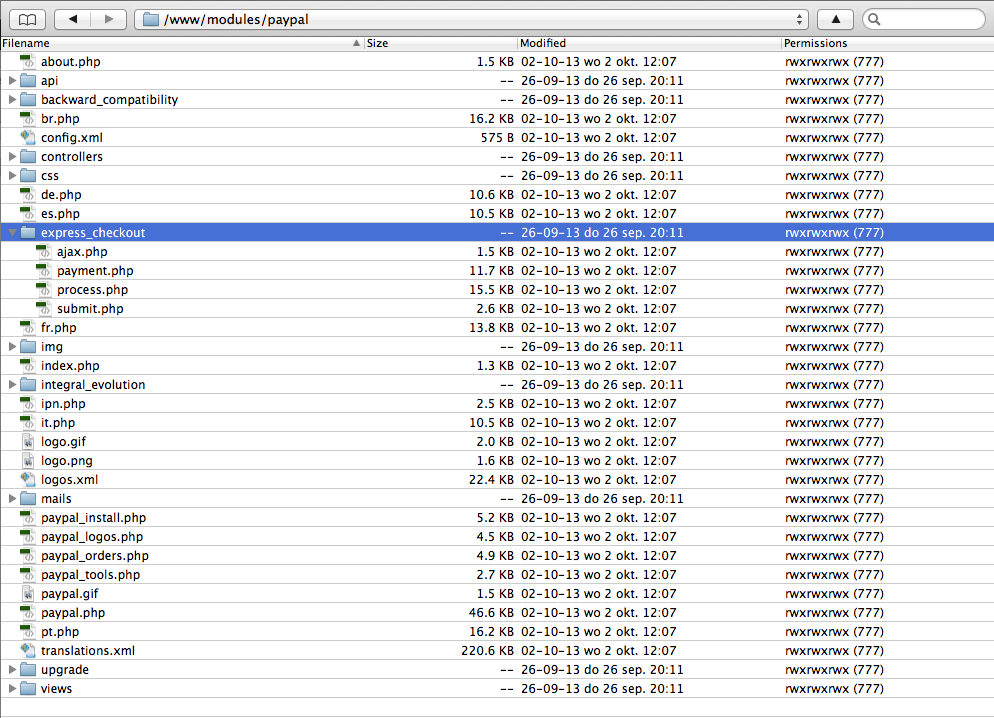
Task: Select the fr.php file name
Action: 59,328
